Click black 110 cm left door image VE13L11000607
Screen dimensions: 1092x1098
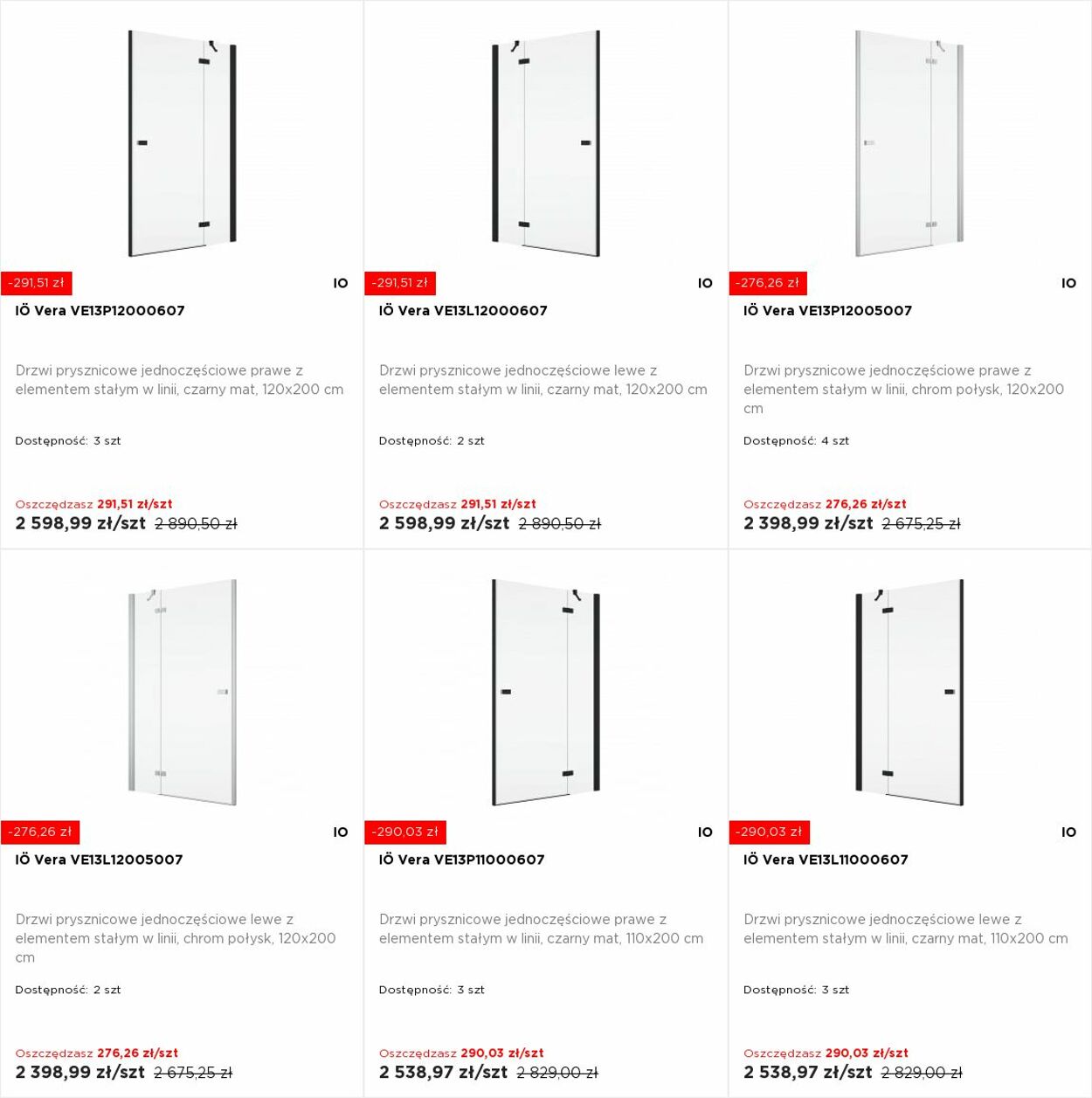(x=909, y=692)
